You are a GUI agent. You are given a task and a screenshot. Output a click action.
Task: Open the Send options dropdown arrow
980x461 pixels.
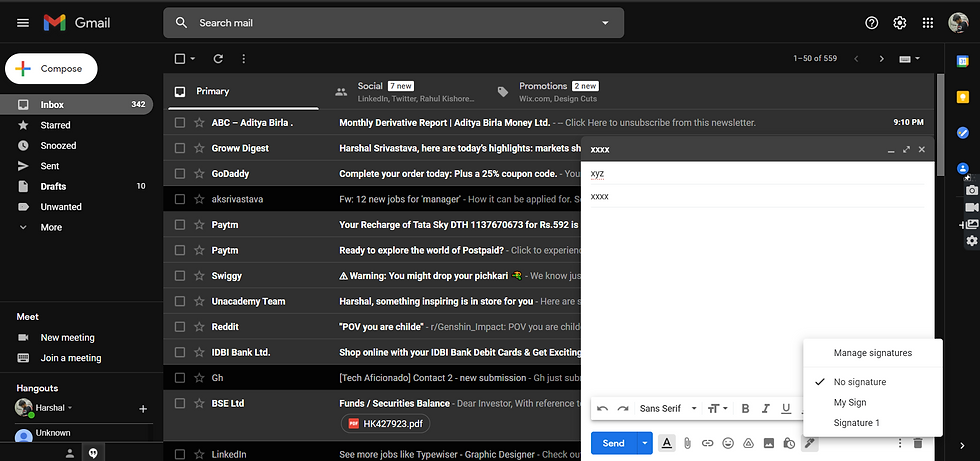645,443
